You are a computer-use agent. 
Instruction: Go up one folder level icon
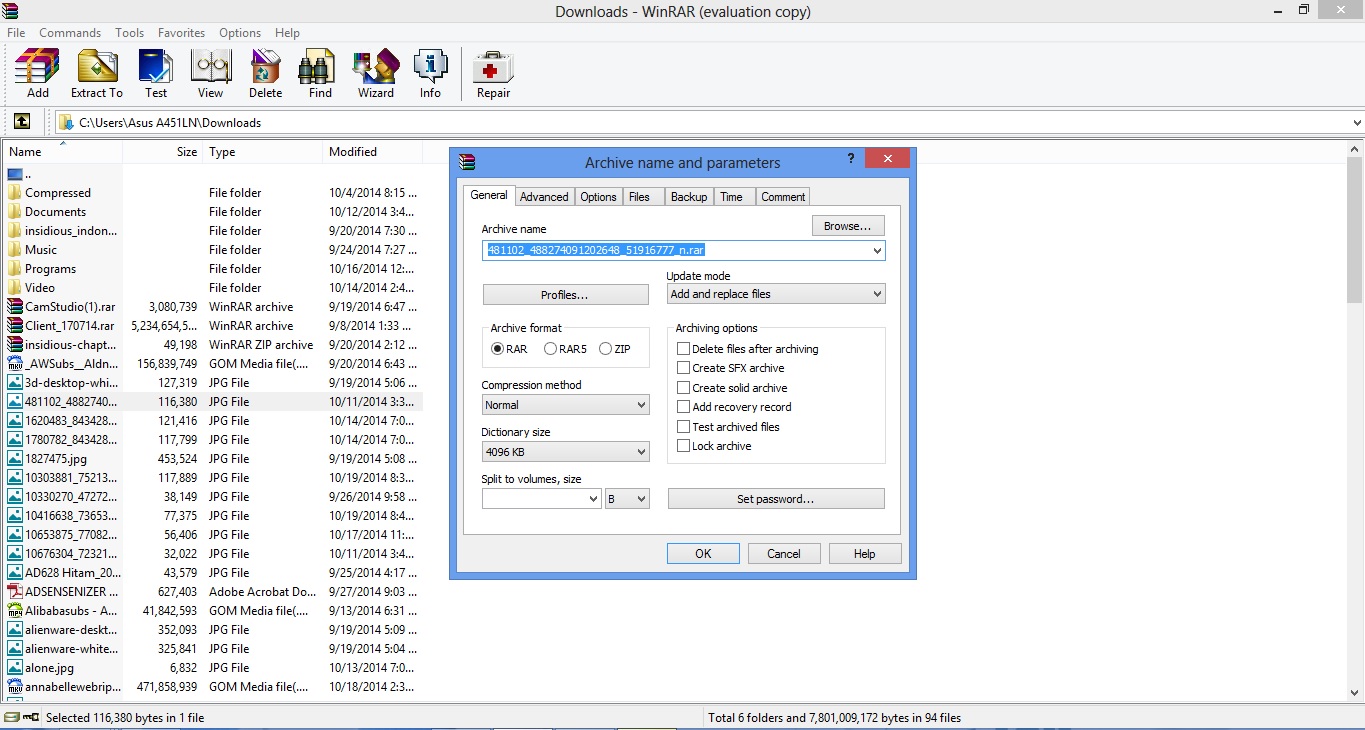pyautogui.click(x=22, y=122)
